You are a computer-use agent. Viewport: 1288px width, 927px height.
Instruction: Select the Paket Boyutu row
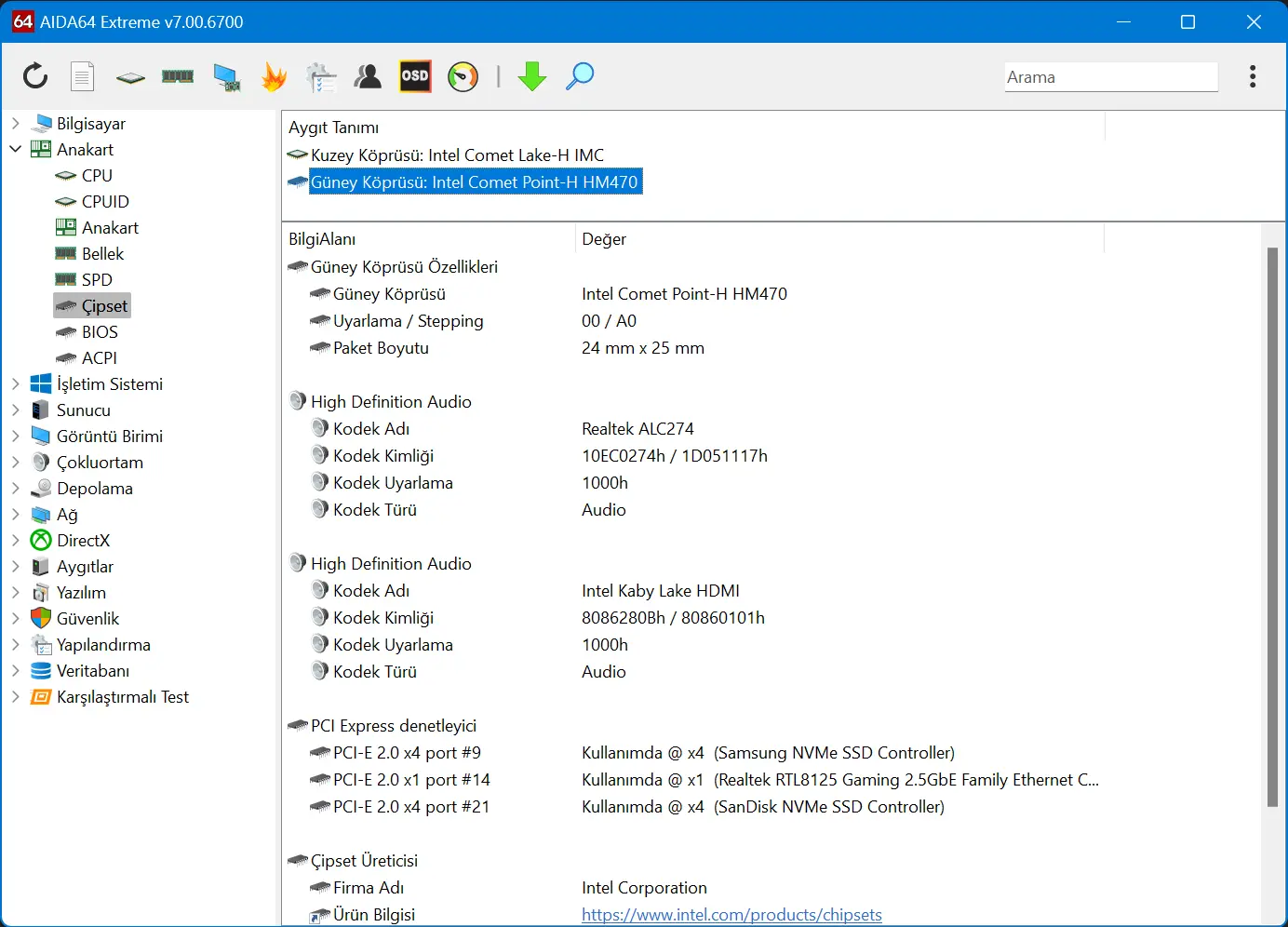coord(381,347)
